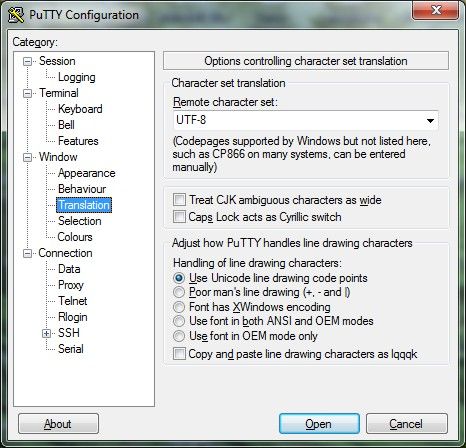Enable Treat CJK ambiguous characters as wide

(x=179, y=200)
